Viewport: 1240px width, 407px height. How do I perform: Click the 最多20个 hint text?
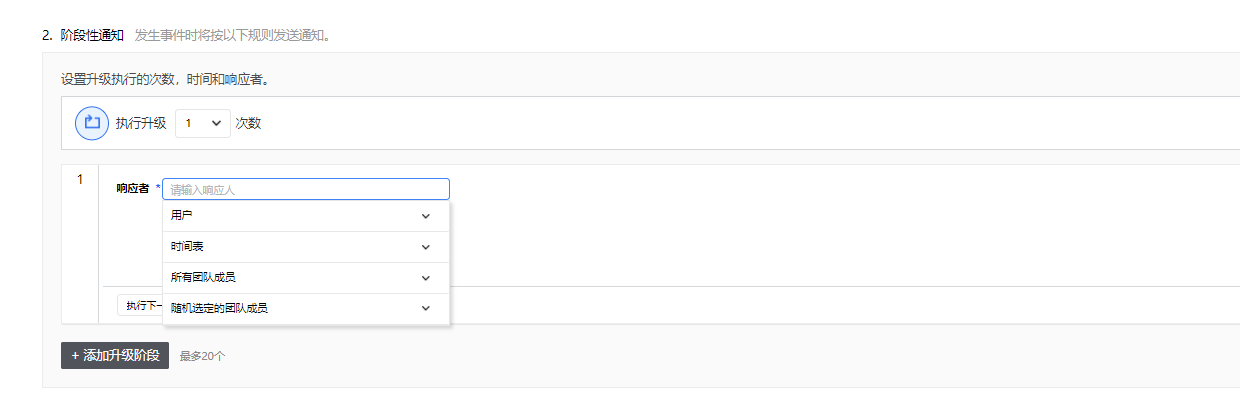pos(202,356)
